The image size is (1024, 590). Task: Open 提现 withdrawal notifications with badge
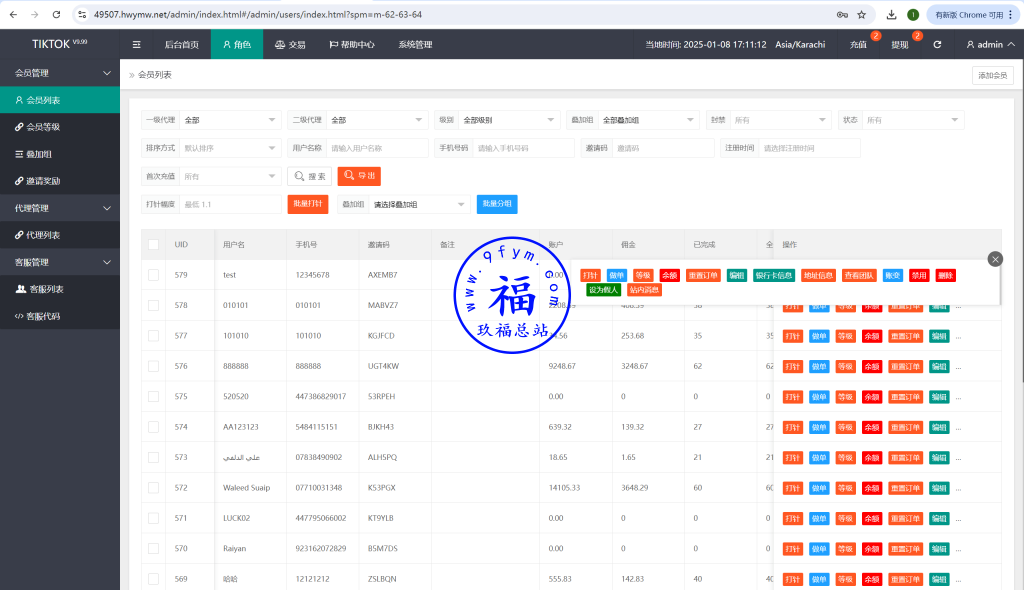(900, 45)
